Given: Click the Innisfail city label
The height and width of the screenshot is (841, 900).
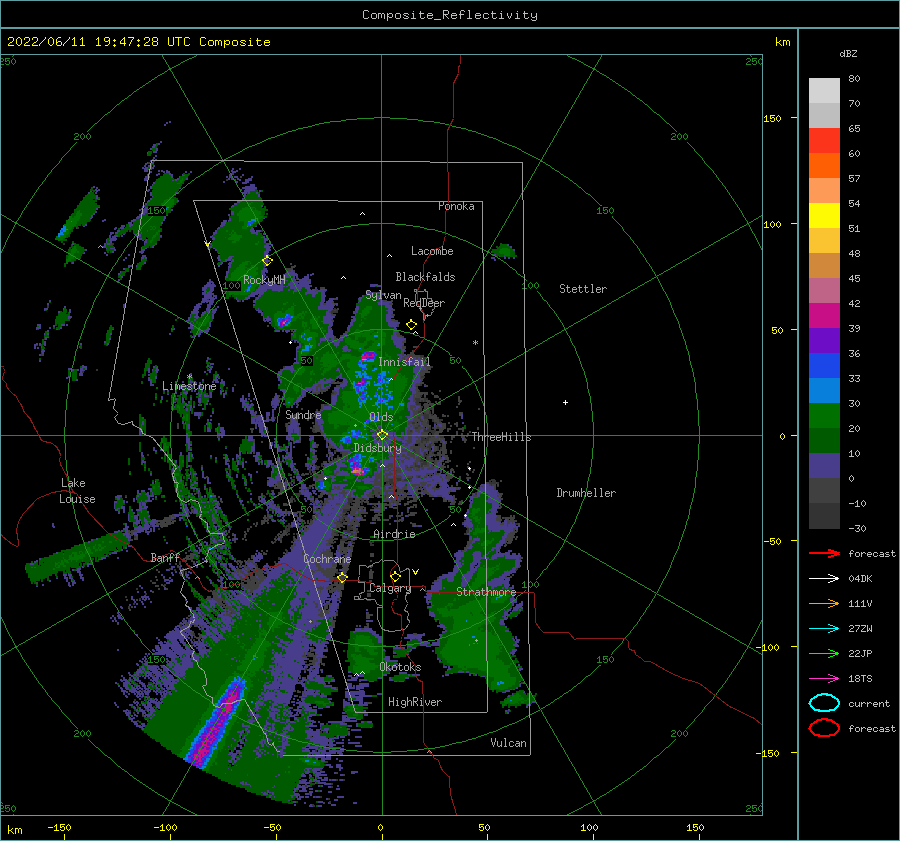Looking at the screenshot, I should tap(404, 362).
